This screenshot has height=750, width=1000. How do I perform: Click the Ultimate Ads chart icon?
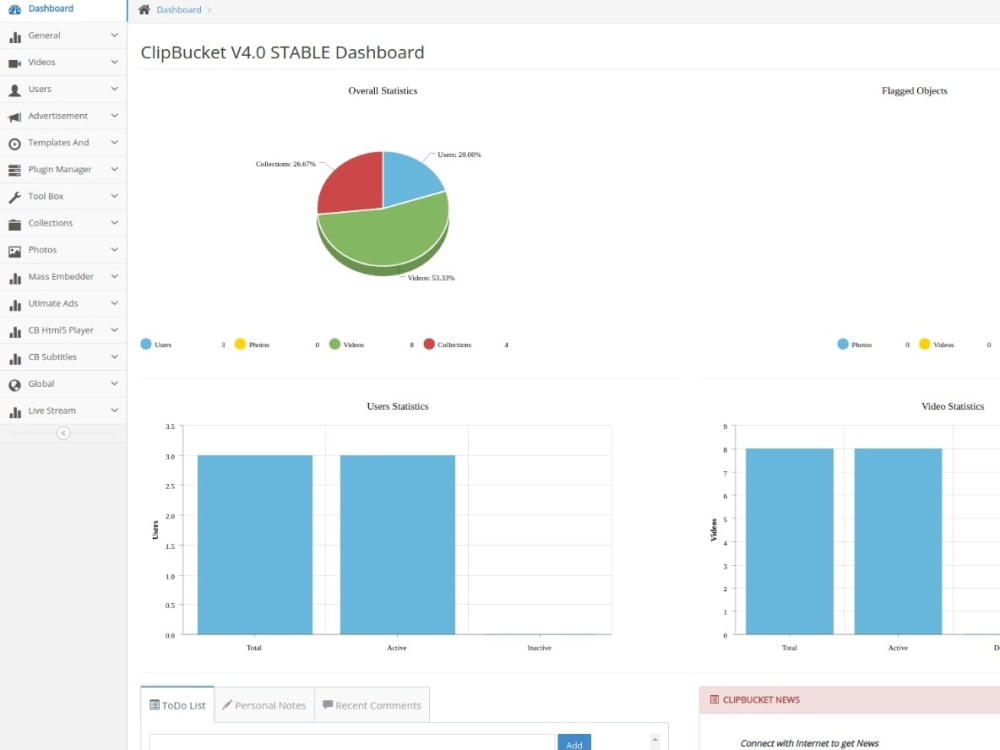click(x=15, y=305)
